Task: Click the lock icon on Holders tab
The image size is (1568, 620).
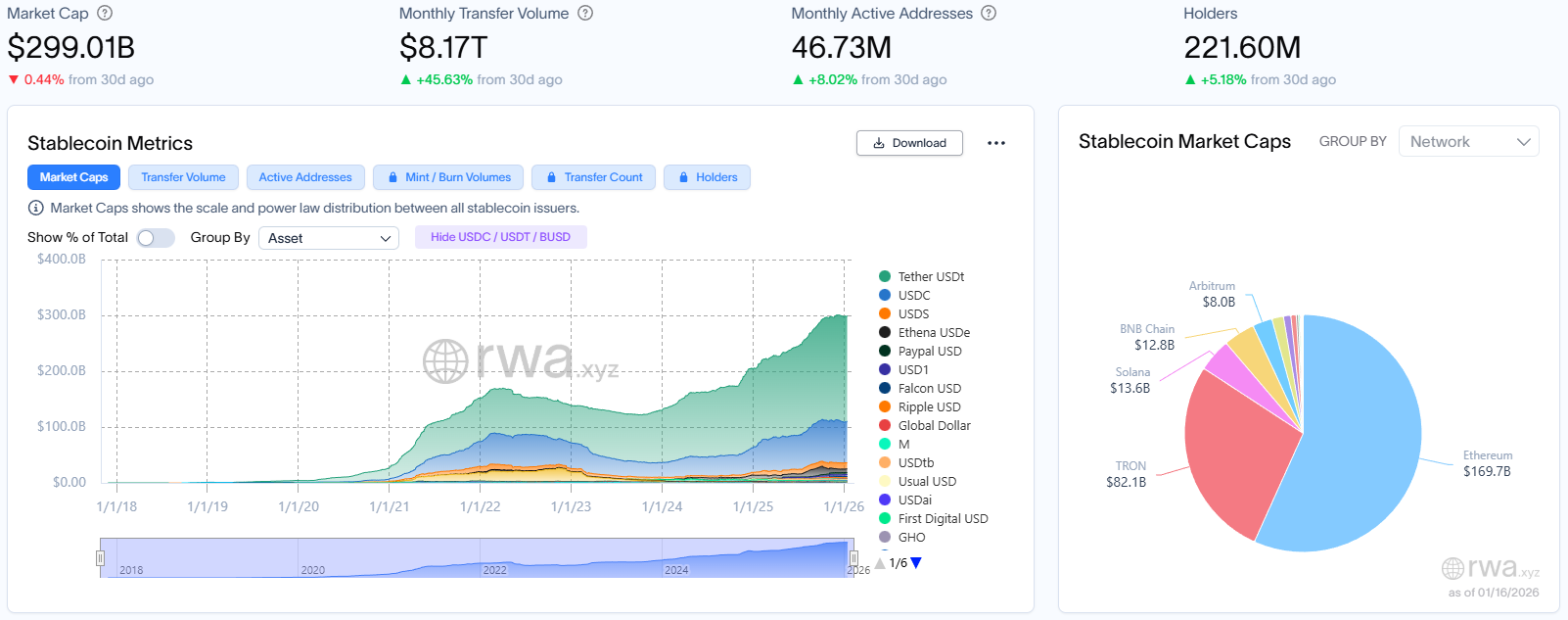Action: click(683, 177)
